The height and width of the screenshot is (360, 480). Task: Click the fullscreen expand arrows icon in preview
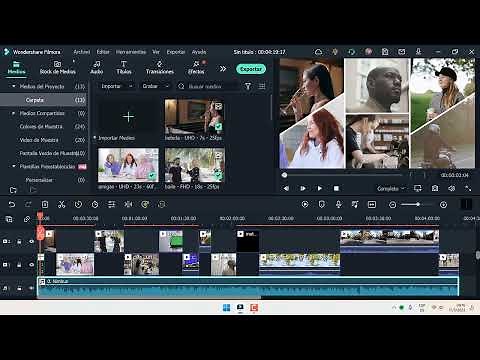click(x=468, y=188)
